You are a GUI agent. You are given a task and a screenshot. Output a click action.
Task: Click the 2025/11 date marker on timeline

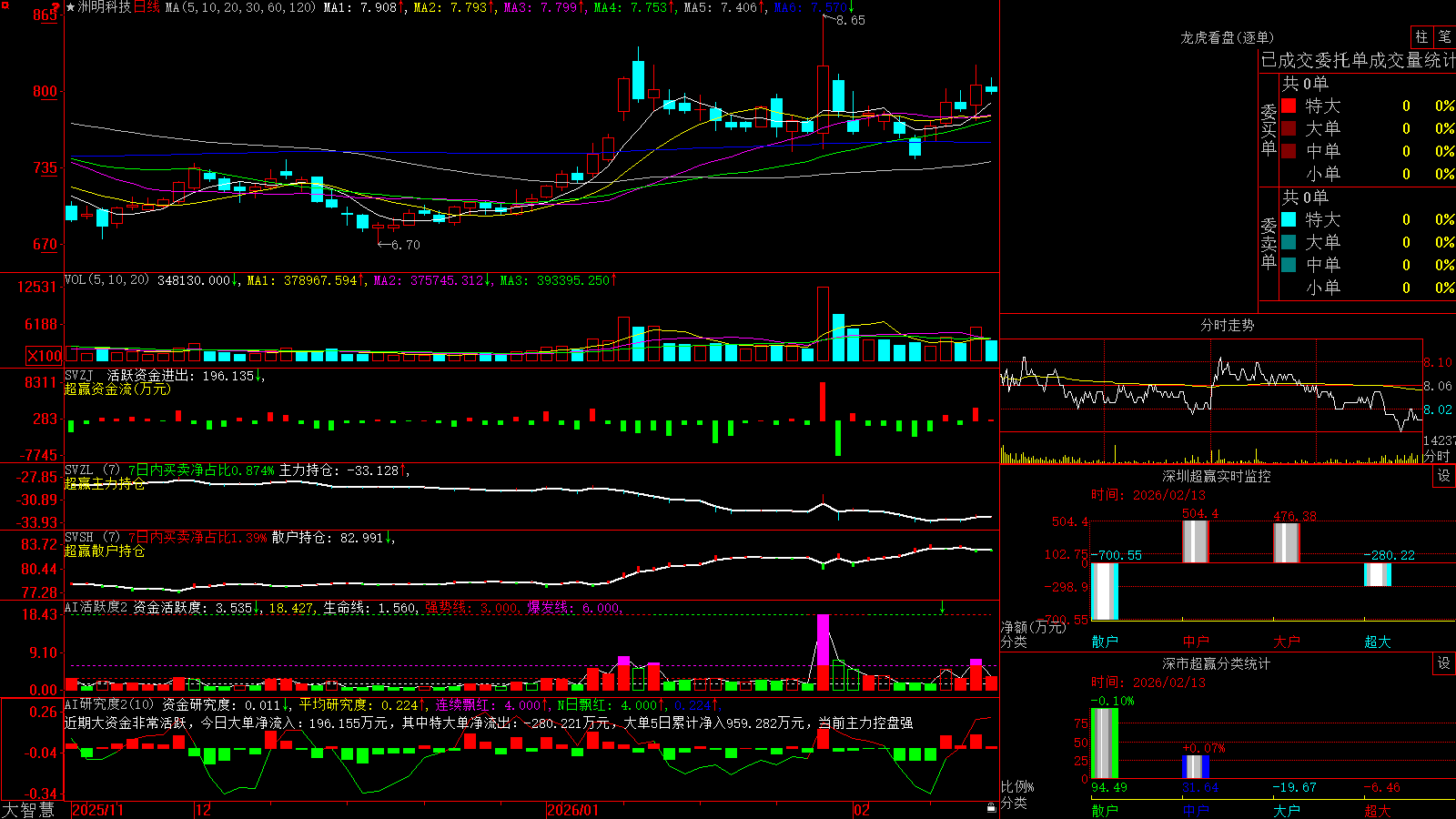97,810
